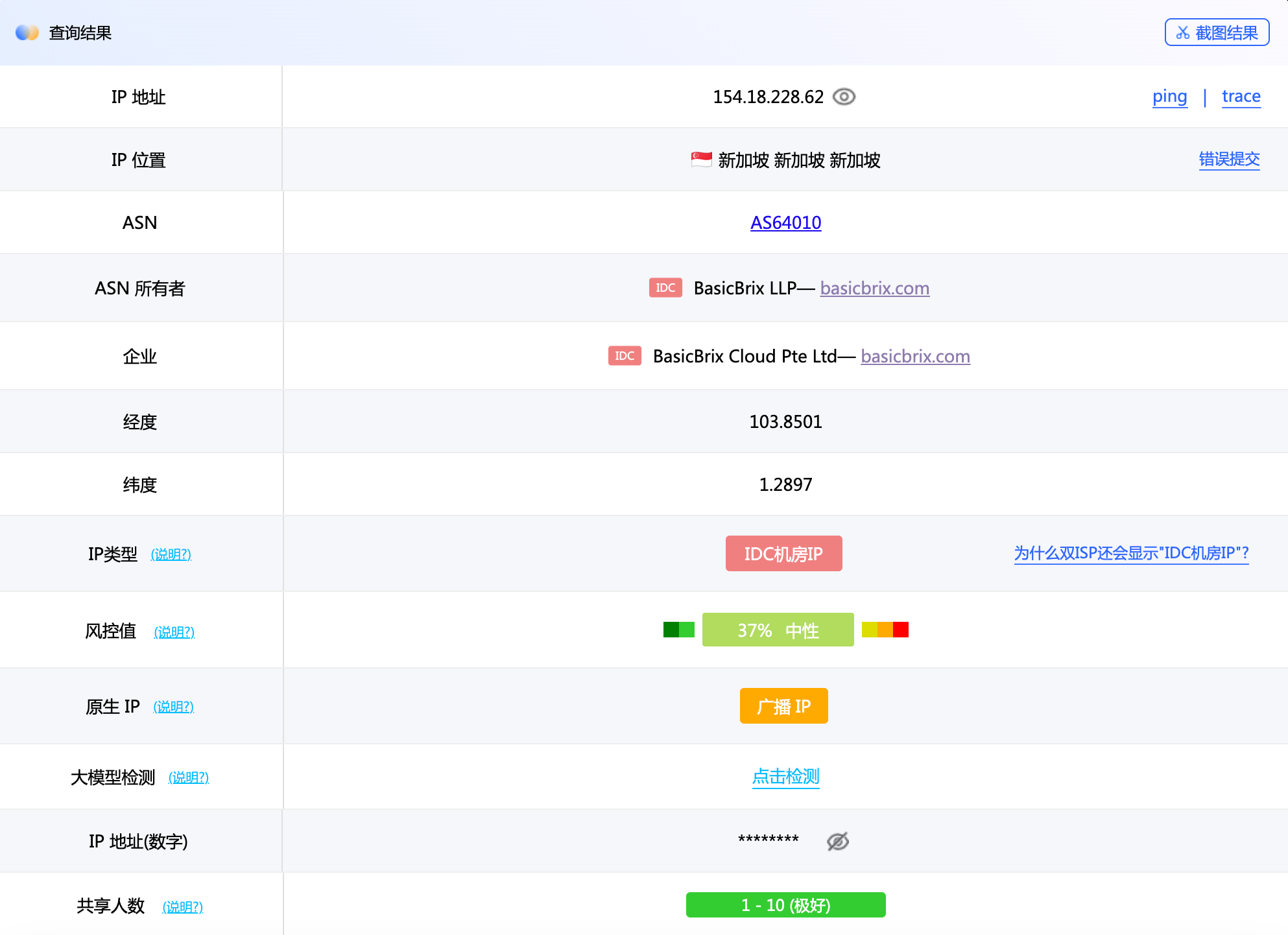Click the red IDC机房IP type badge
Viewport: 1288px width, 935px height.
(x=783, y=554)
